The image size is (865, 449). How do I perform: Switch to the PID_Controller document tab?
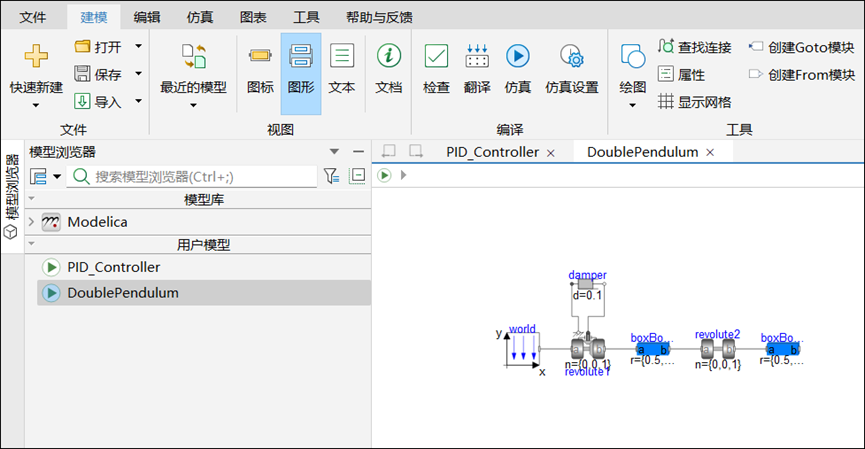point(493,152)
